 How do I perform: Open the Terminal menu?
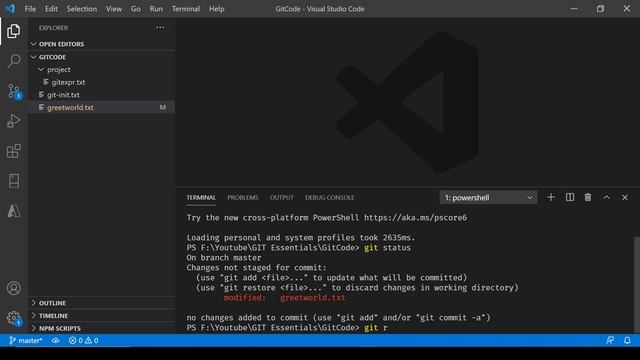click(x=186, y=9)
